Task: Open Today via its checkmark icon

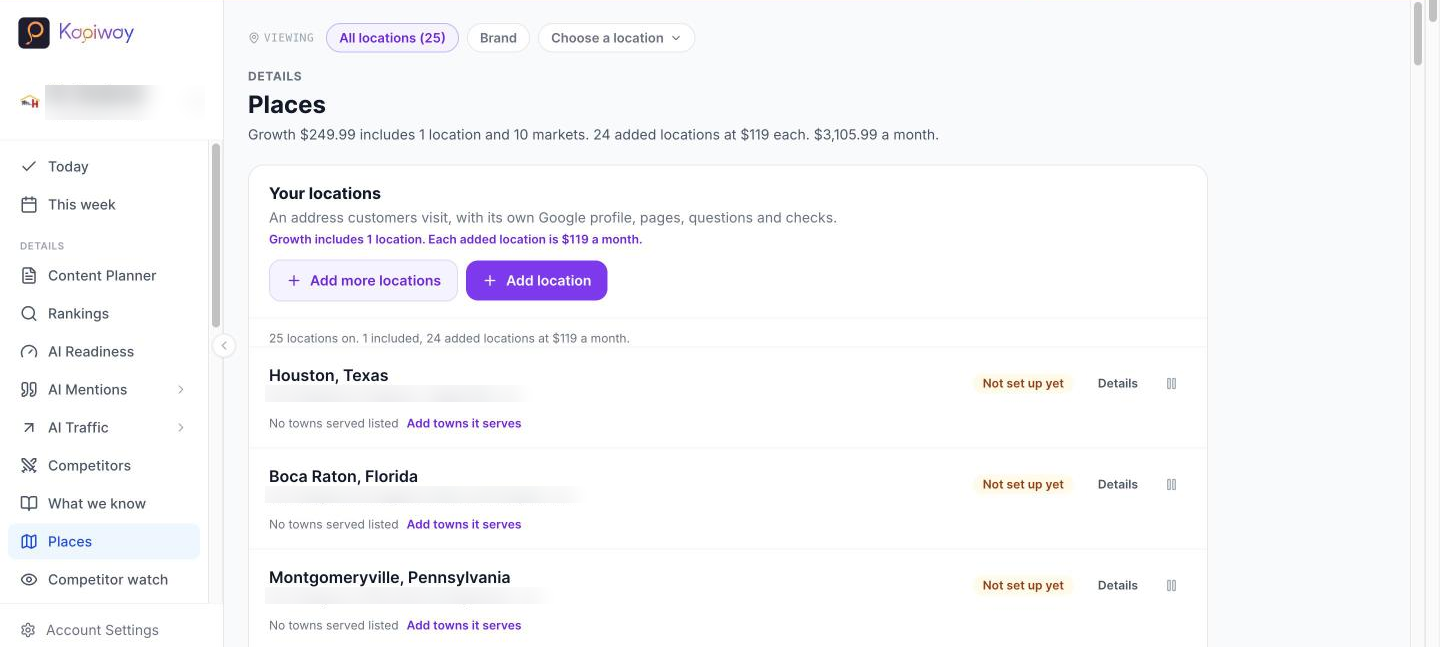Action: click(x=29, y=166)
